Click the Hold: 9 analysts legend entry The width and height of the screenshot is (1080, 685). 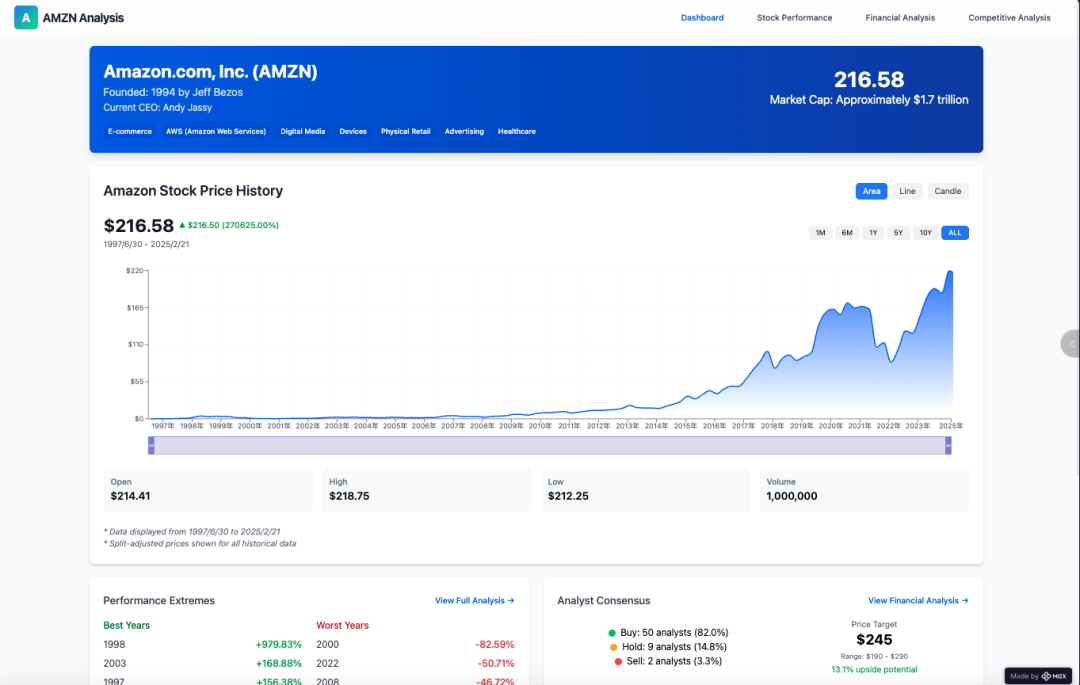coord(668,646)
